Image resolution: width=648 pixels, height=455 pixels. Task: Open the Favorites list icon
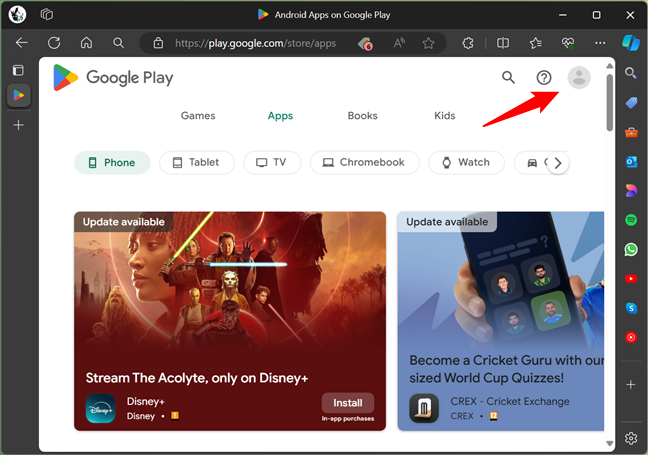tap(536, 43)
